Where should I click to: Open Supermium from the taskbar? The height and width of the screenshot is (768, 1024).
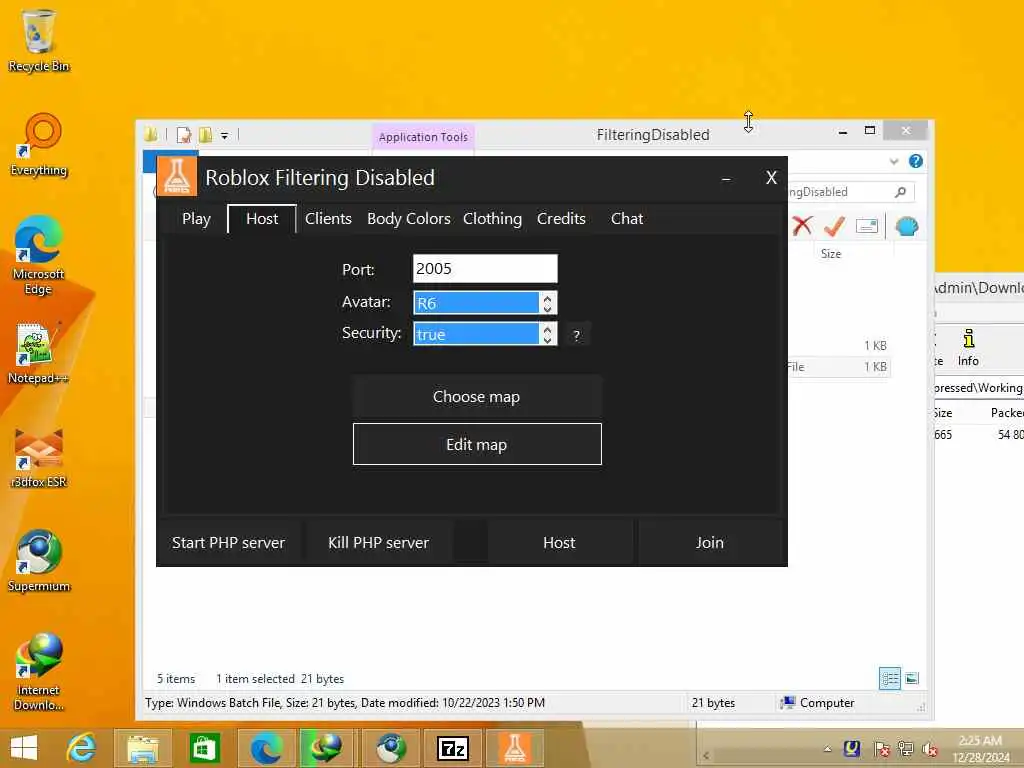[x=390, y=748]
